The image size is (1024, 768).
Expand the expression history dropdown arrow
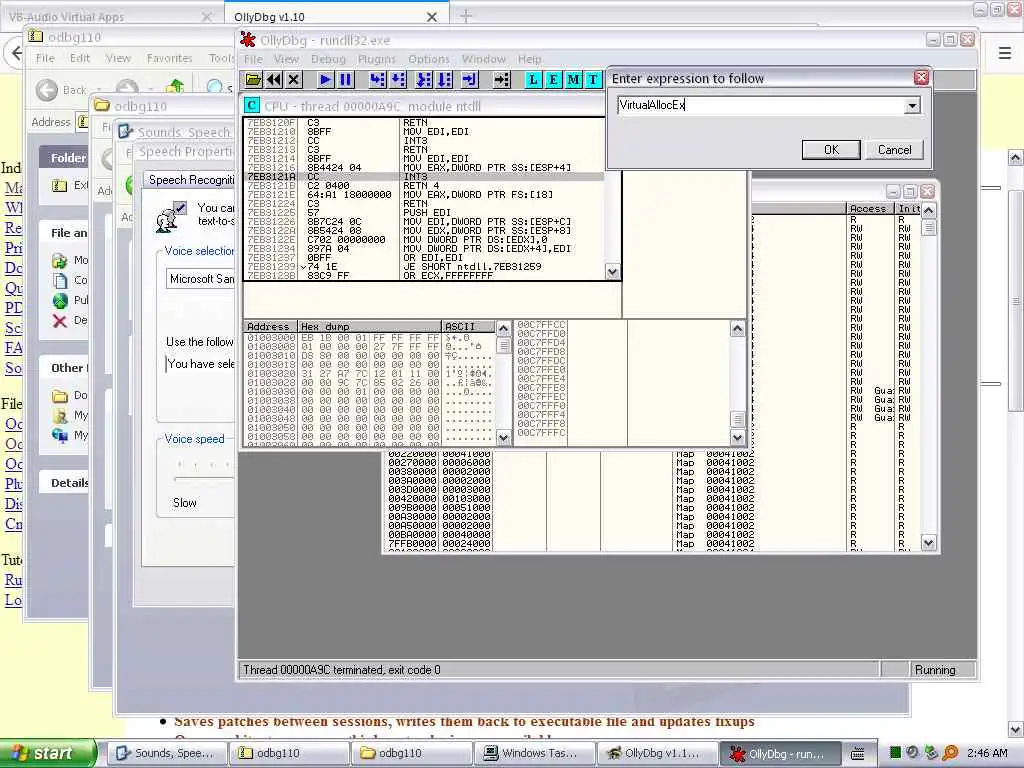tap(912, 106)
